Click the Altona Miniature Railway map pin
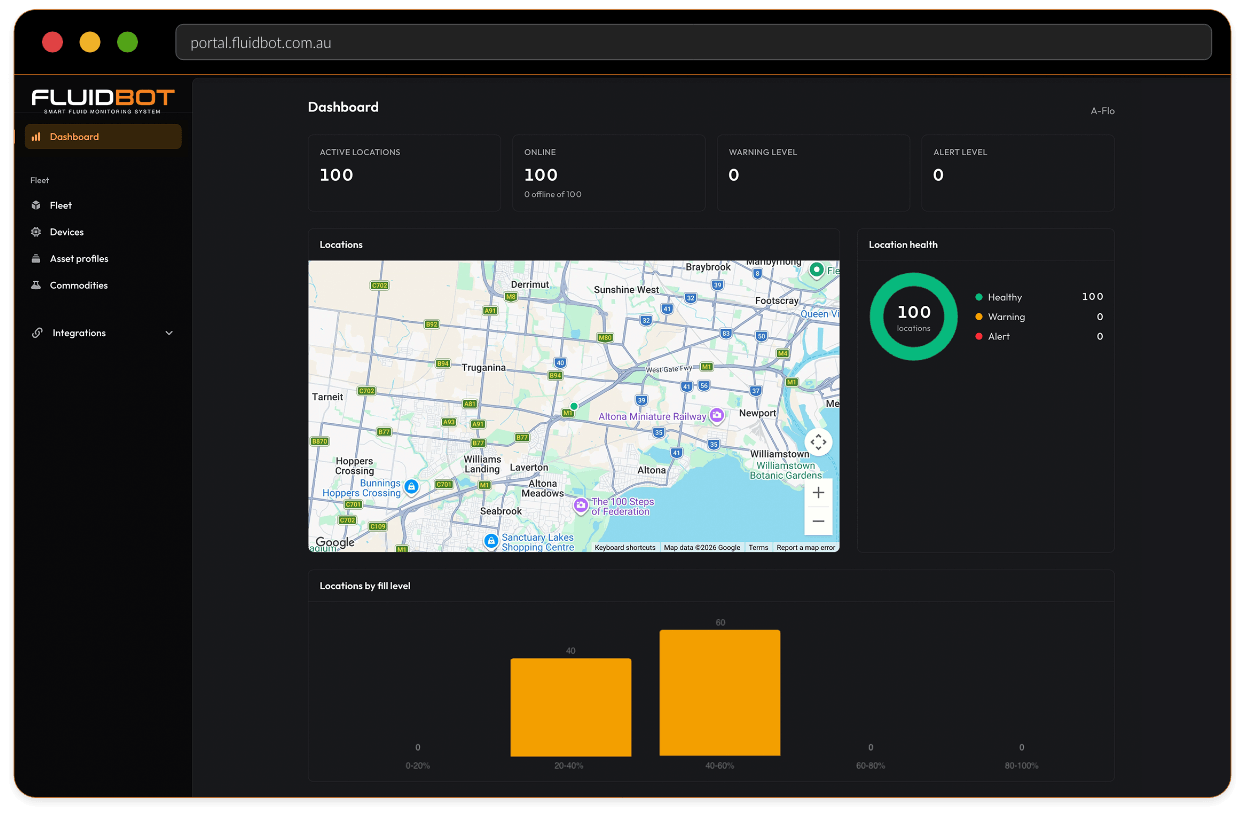The width and height of the screenshot is (1245, 816). click(x=717, y=416)
